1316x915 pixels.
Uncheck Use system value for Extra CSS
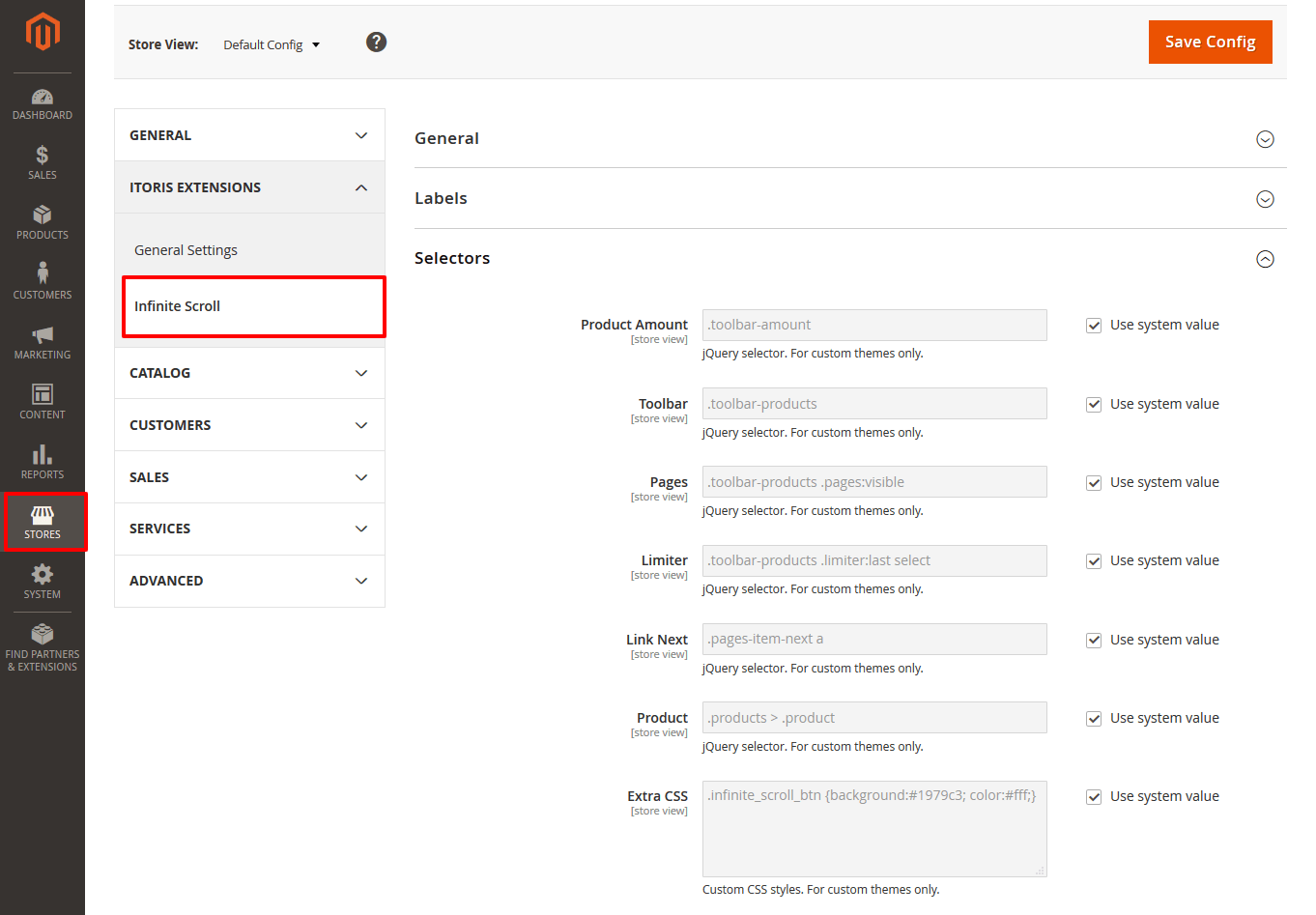(x=1094, y=797)
